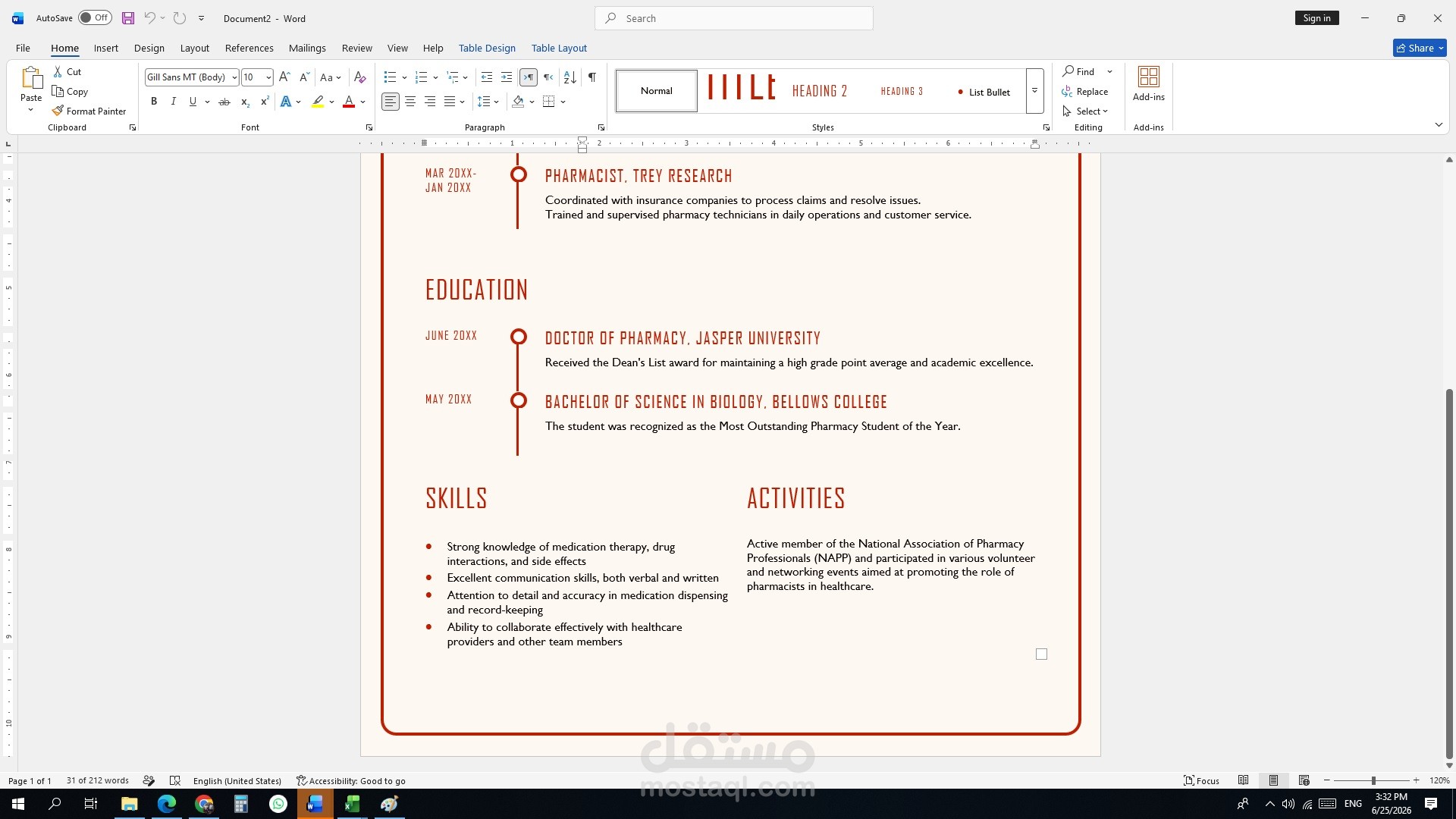Click the Save icon in title bar

pyautogui.click(x=127, y=18)
